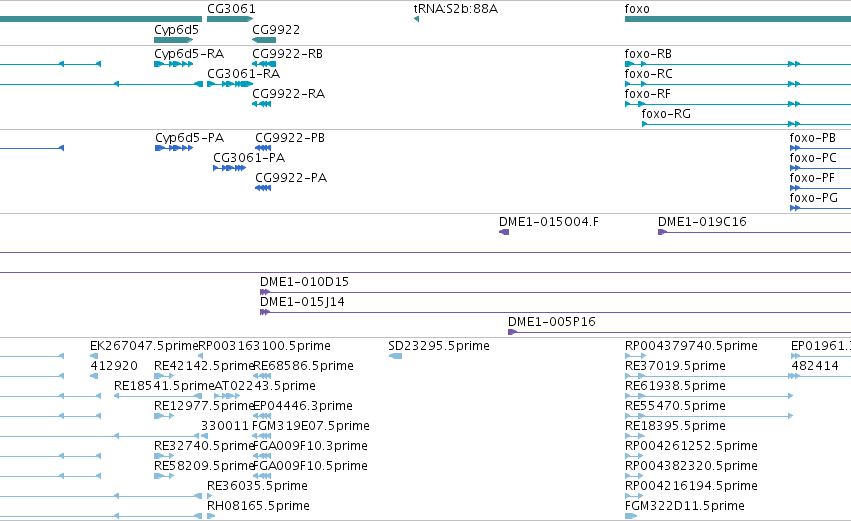Click the RE58209.5prime EST label
This screenshot has width=851, height=521.
point(205,466)
